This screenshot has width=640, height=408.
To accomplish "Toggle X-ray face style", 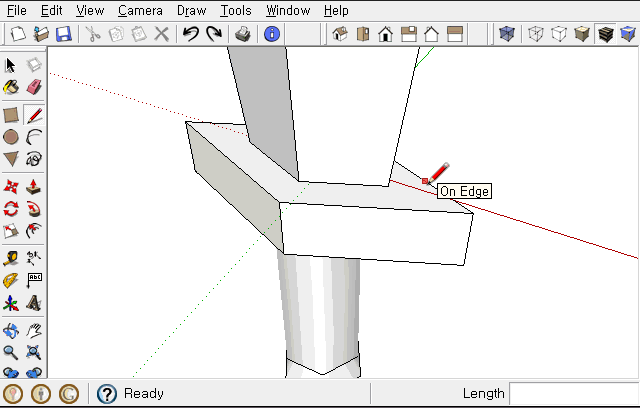I will point(507,34).
